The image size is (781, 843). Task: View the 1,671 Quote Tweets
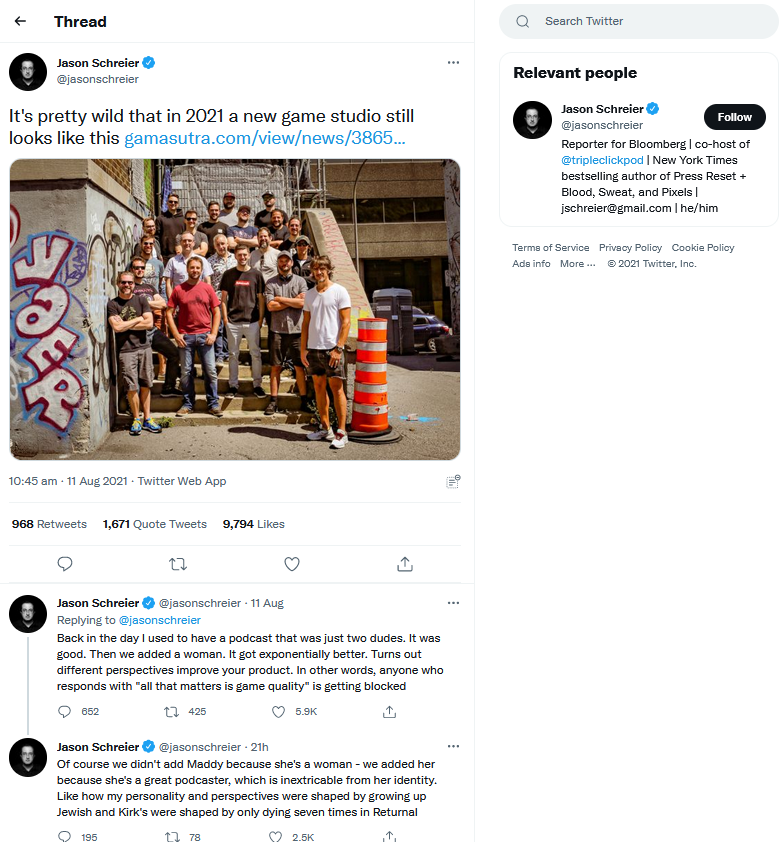tap(154, 524)
